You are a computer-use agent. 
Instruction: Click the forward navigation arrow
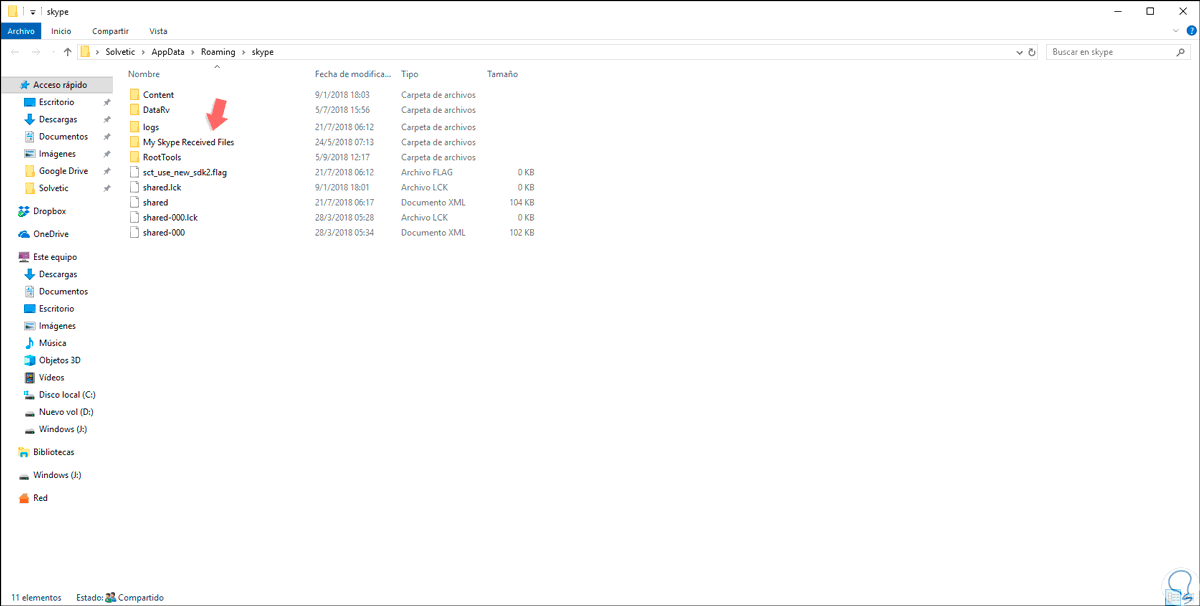coord(35,52)
